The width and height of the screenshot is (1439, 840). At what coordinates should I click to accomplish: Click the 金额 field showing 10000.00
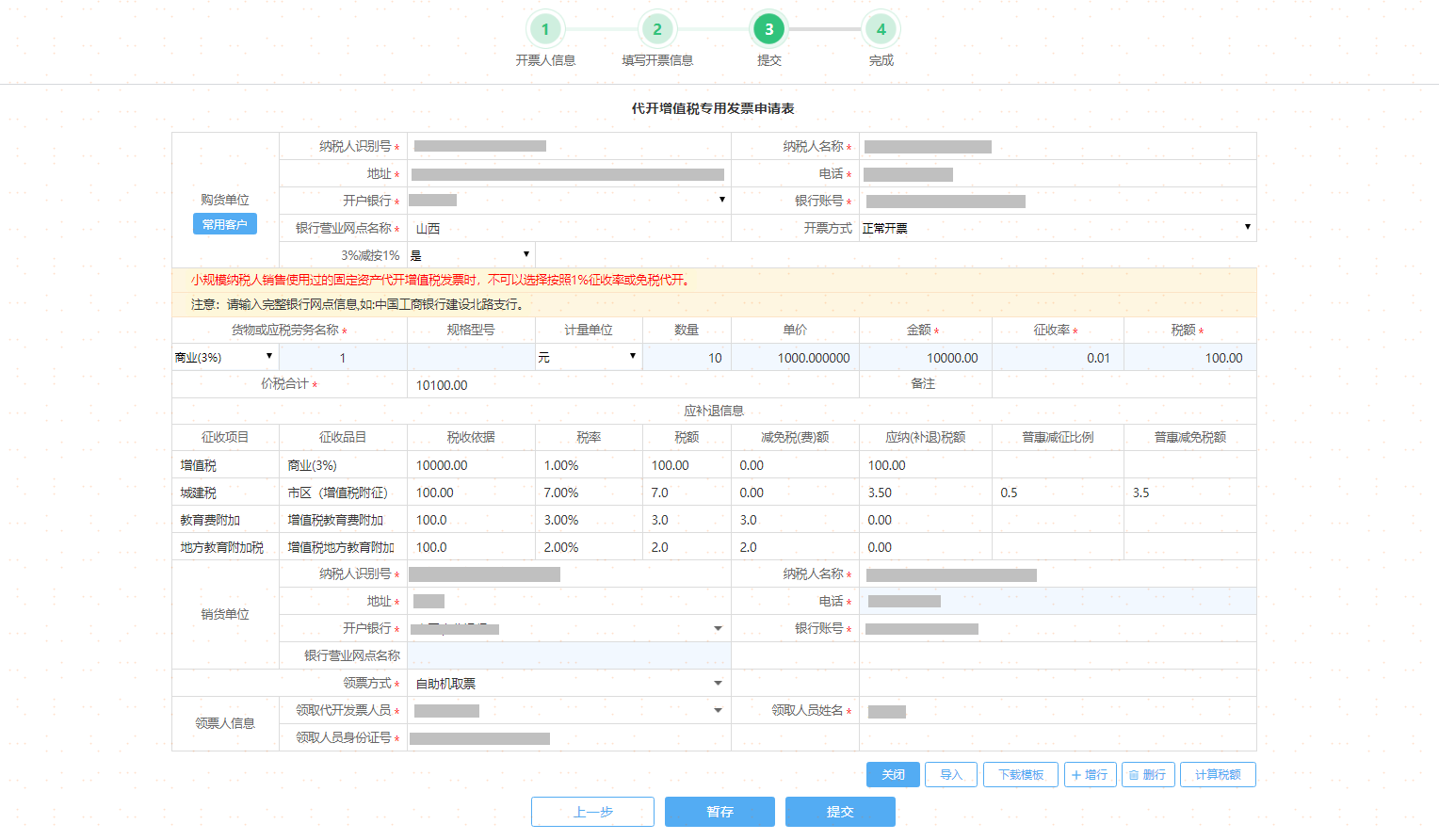[x=926, y=357]
